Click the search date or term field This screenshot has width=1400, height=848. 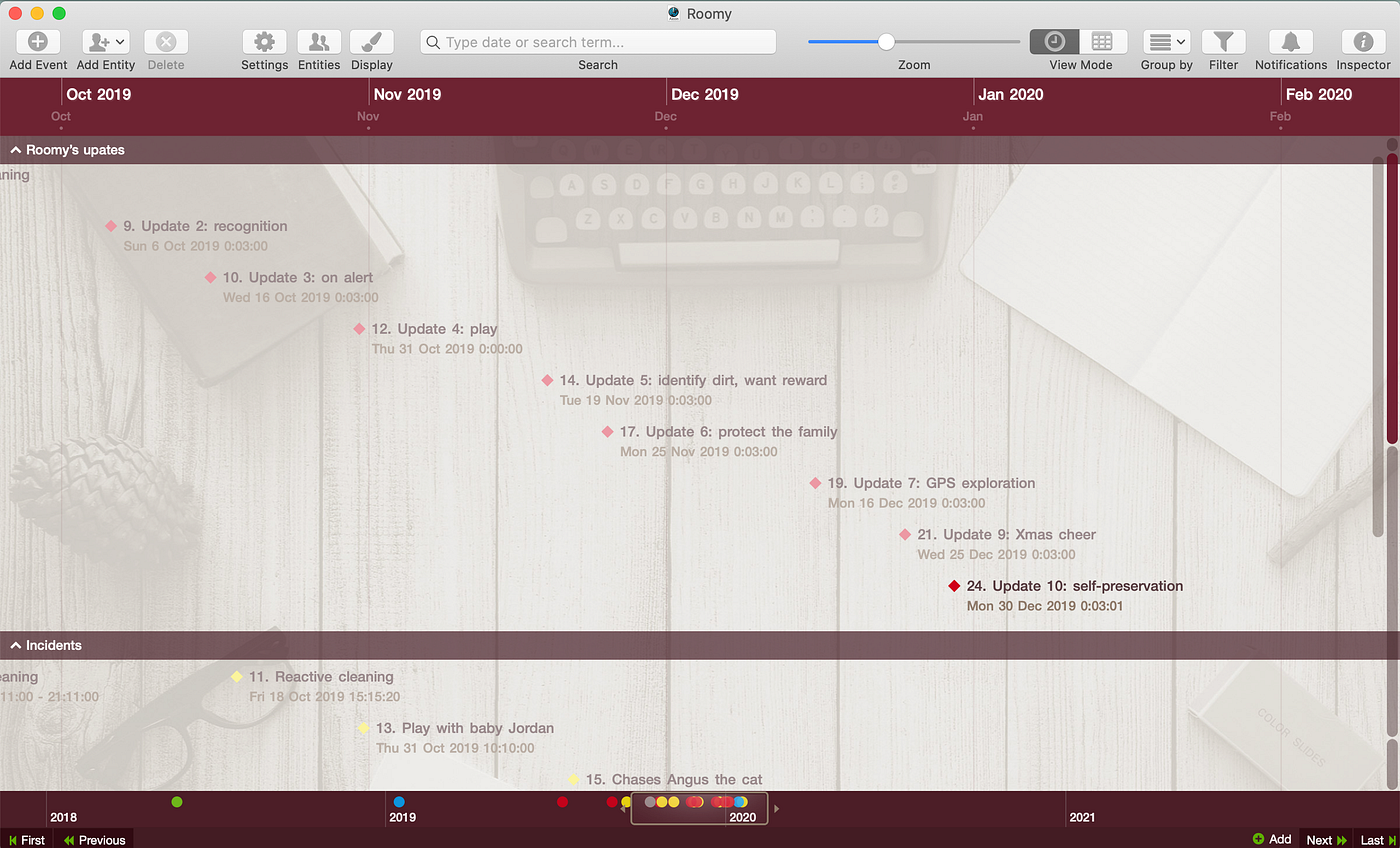tap(598, 42)
